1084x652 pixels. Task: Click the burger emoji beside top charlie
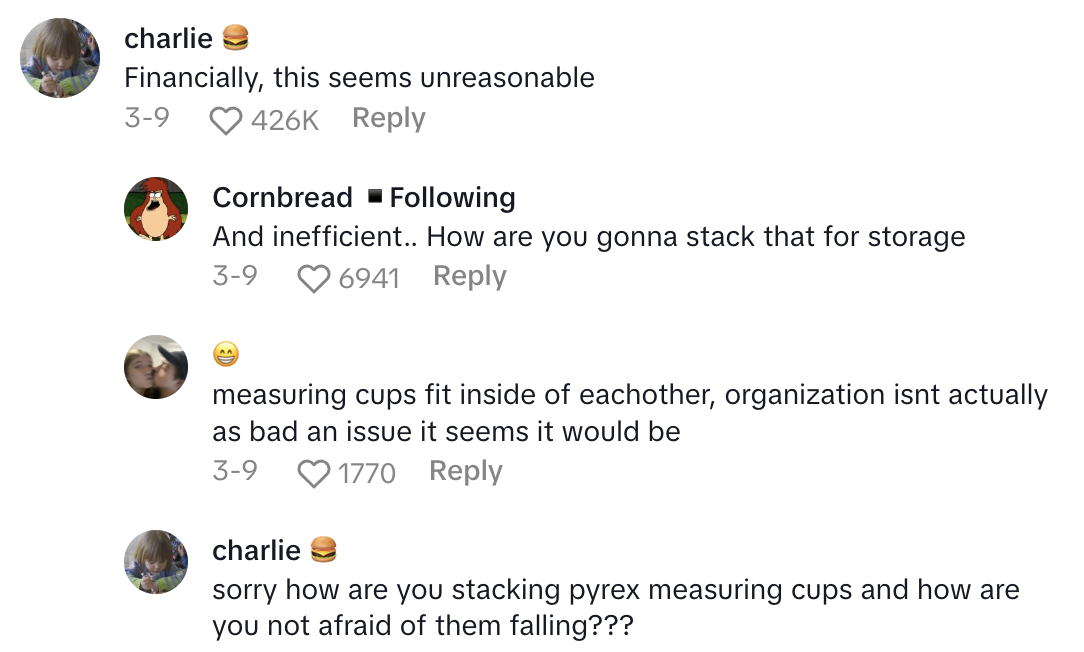tap(235, 39)
